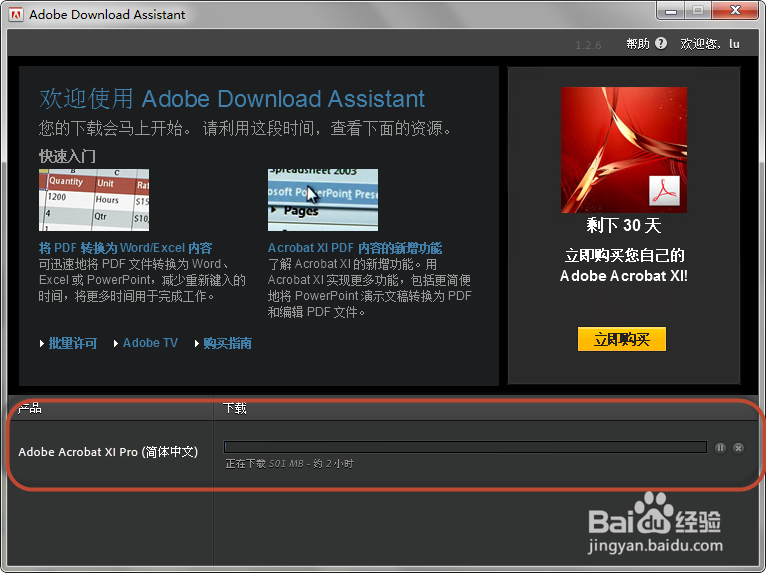The height and width of the screenshot is (573, 766).
Task: Click the PowerPoint Pages thumbnail
Action: pyautogui.click(x=323, y=200)
